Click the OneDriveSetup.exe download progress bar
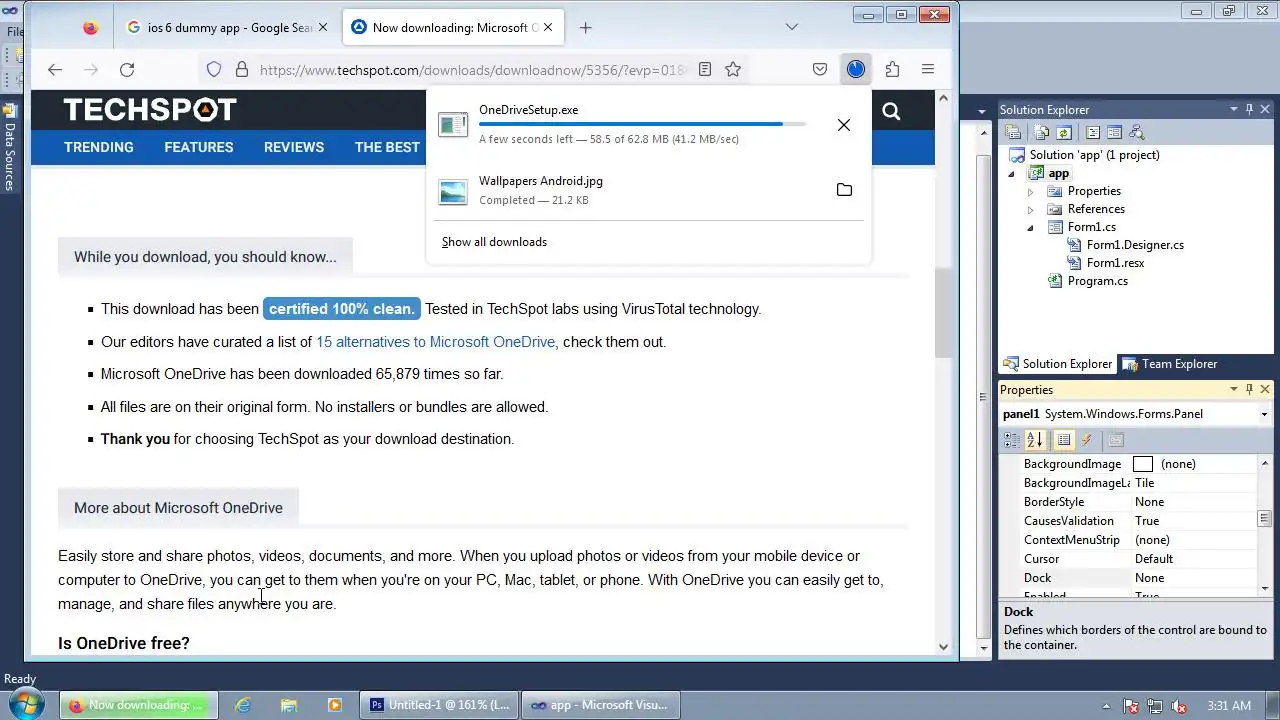 pyautogui.click(x=642, y=124)
